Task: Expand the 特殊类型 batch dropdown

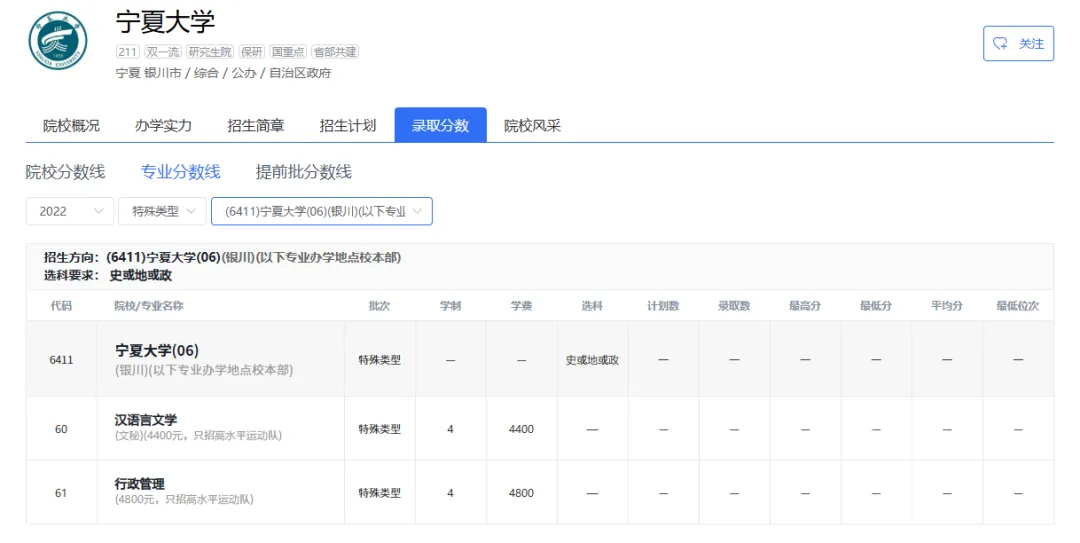Action: pyautogui.click(x=162, y=211)
